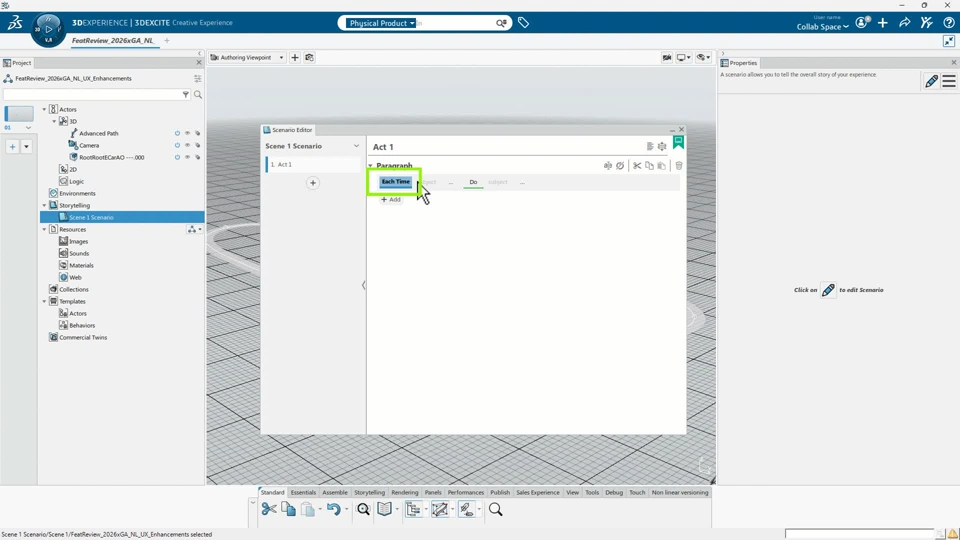960x540 pixels.
Task: Open the Collab Space dropdown
Action: 822,26
